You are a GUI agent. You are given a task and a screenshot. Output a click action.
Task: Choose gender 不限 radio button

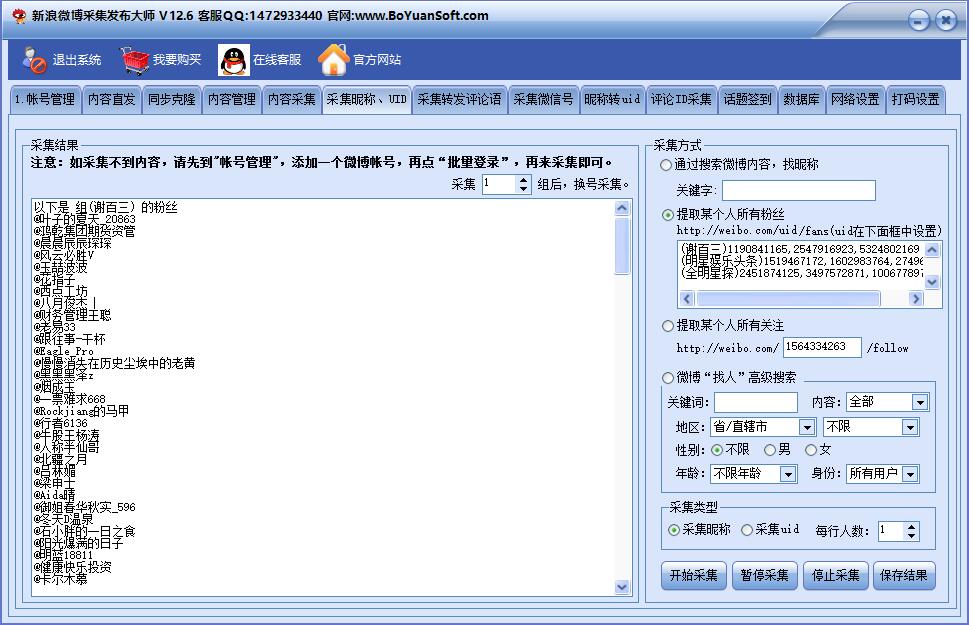[717, 450]
